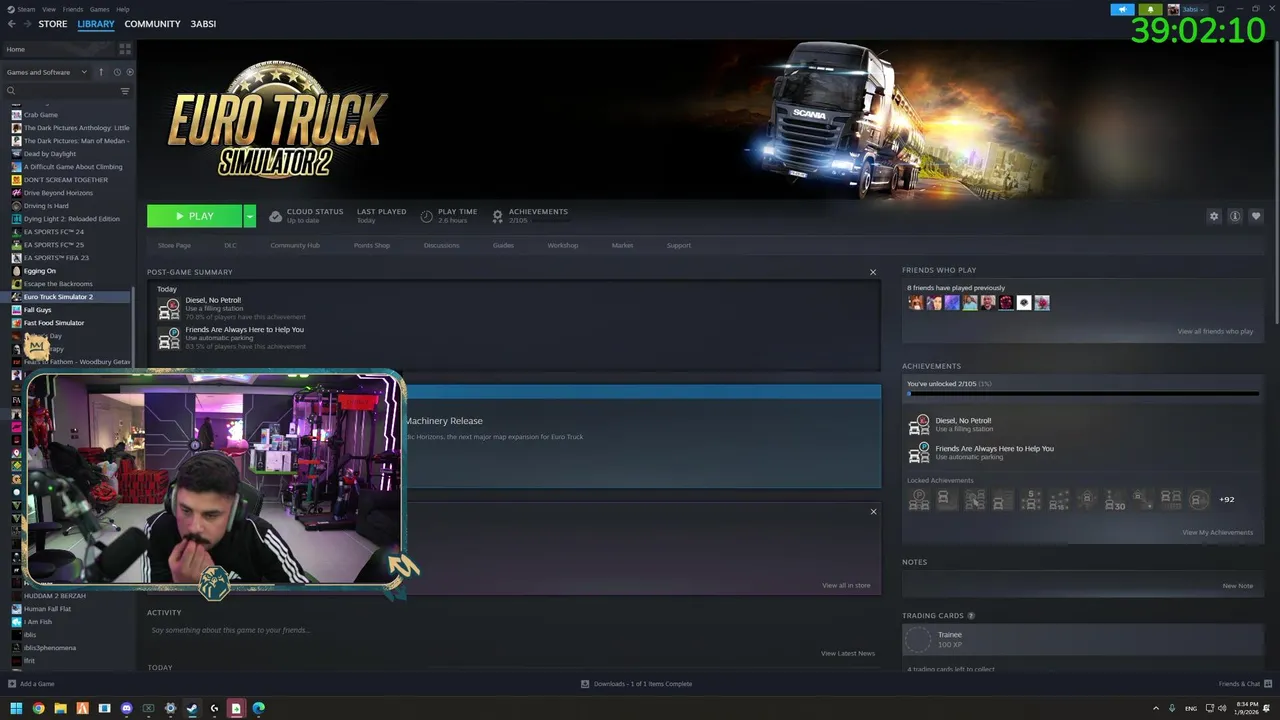Click New Note button

(x=1237, y=586)
